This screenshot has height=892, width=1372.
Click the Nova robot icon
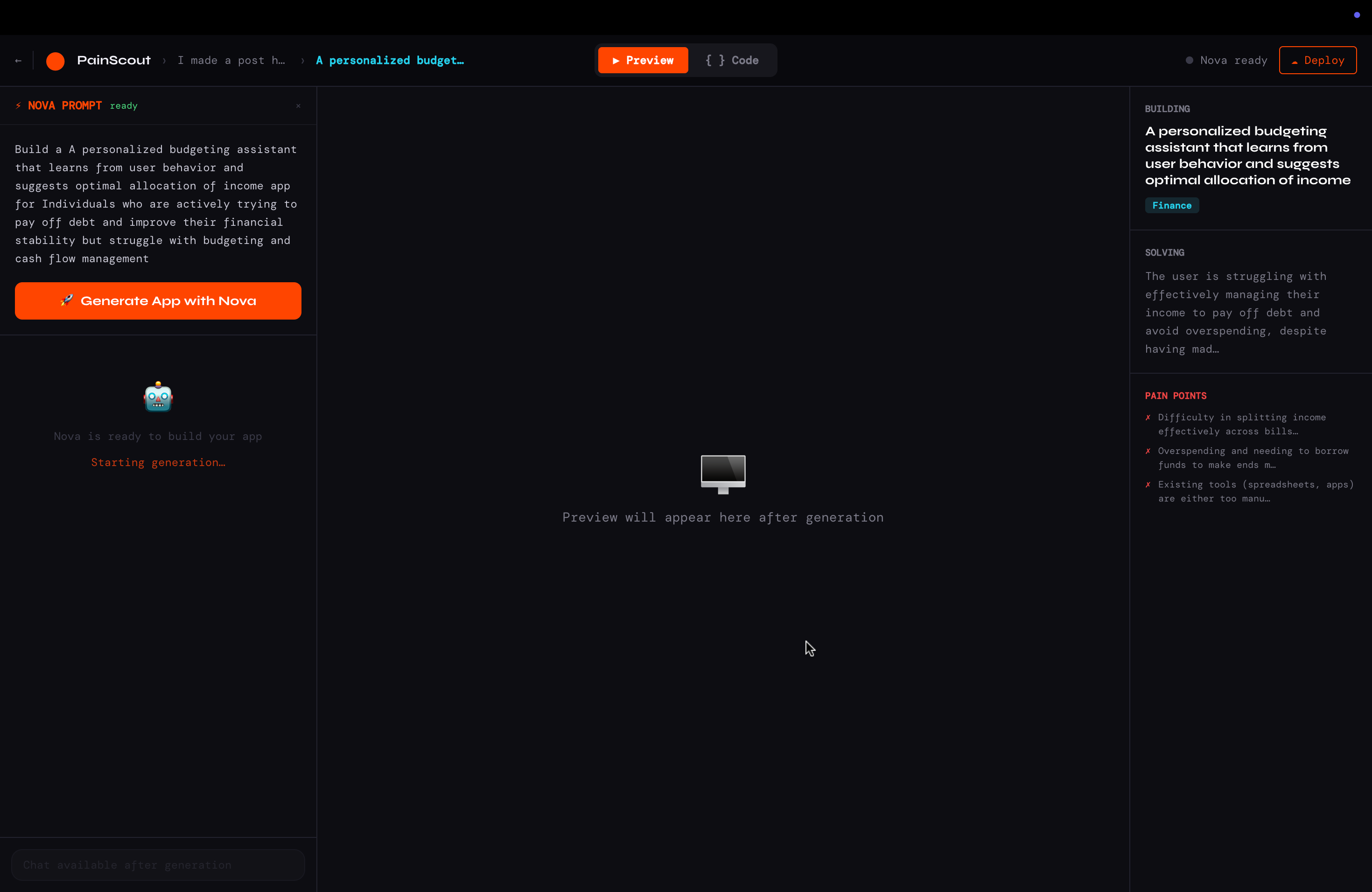tap(158, 397)
